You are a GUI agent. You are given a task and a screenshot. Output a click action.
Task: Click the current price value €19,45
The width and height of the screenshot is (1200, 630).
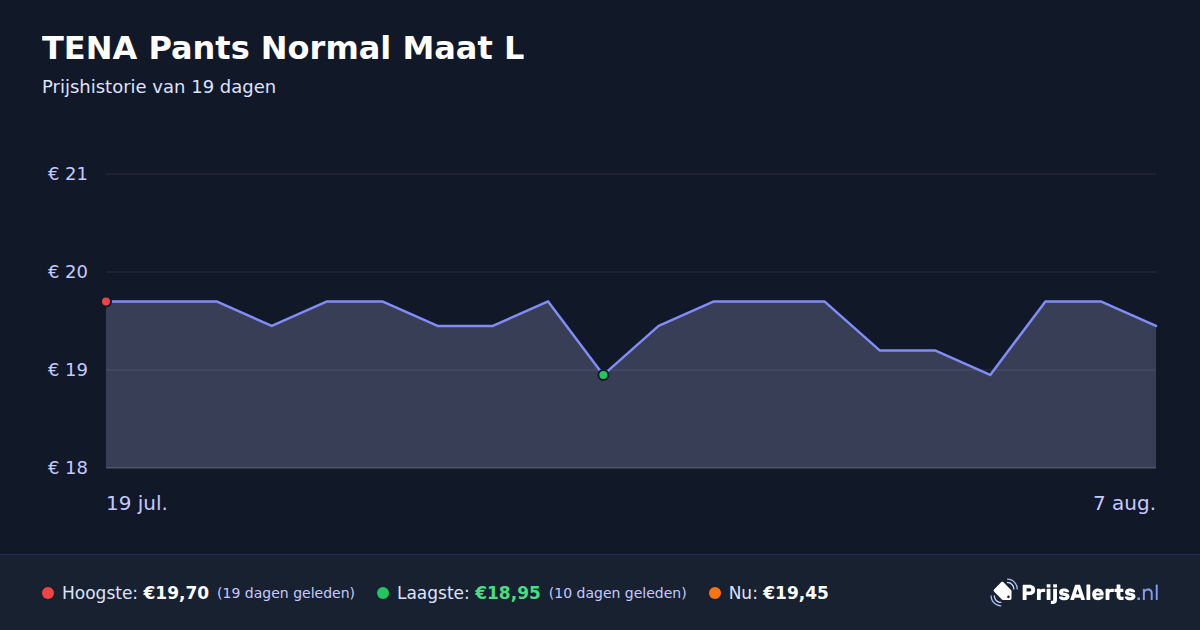click(796, 593)
